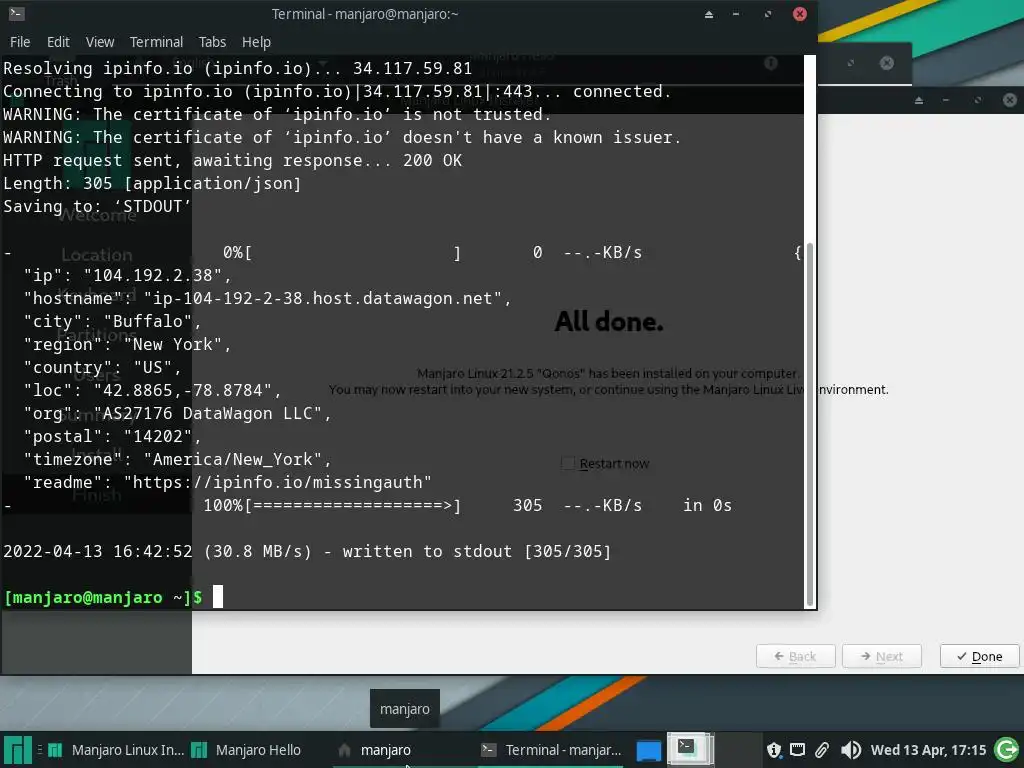Maximize the installer window

point(978,100)
